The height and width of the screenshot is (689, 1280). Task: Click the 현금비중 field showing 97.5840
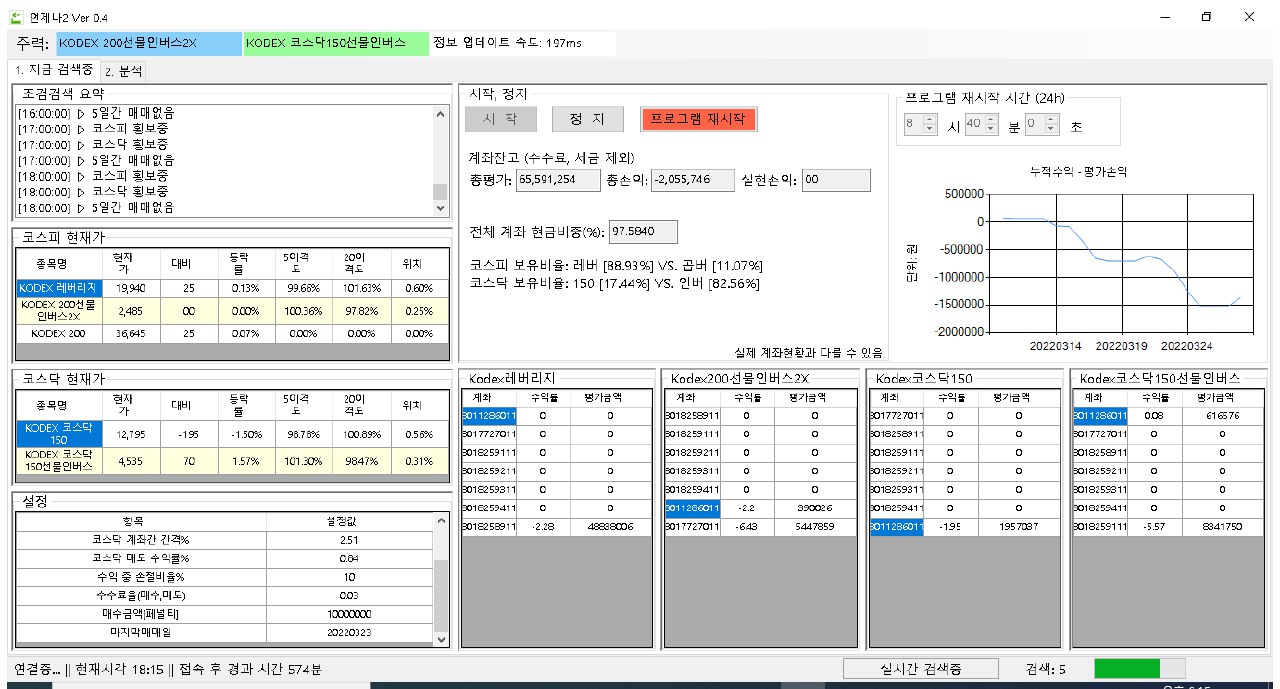pos(643,232)
